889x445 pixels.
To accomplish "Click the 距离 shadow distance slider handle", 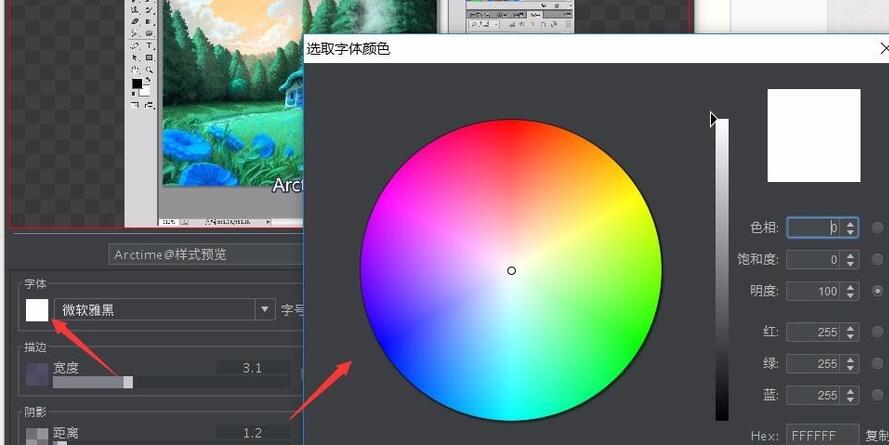I will tap(60, 443).
